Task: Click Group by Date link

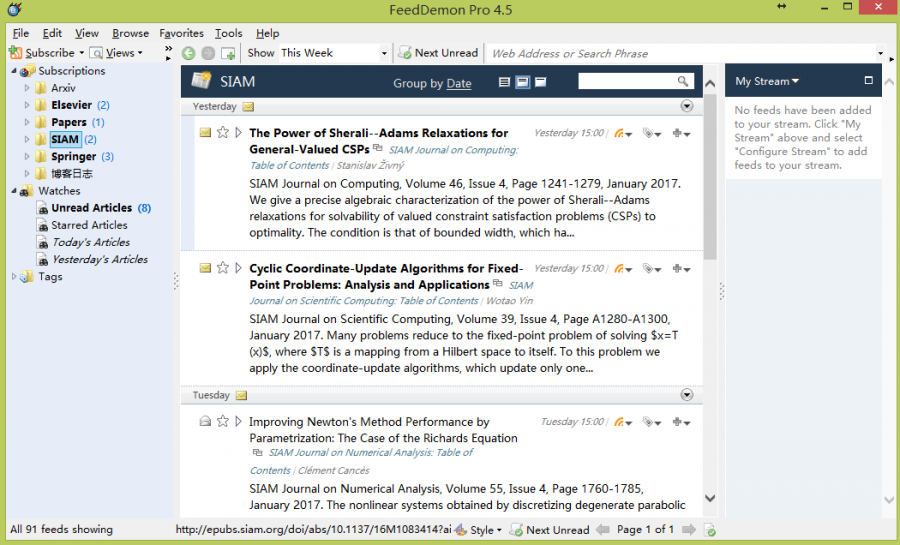Action: click(x=459, y=84)
